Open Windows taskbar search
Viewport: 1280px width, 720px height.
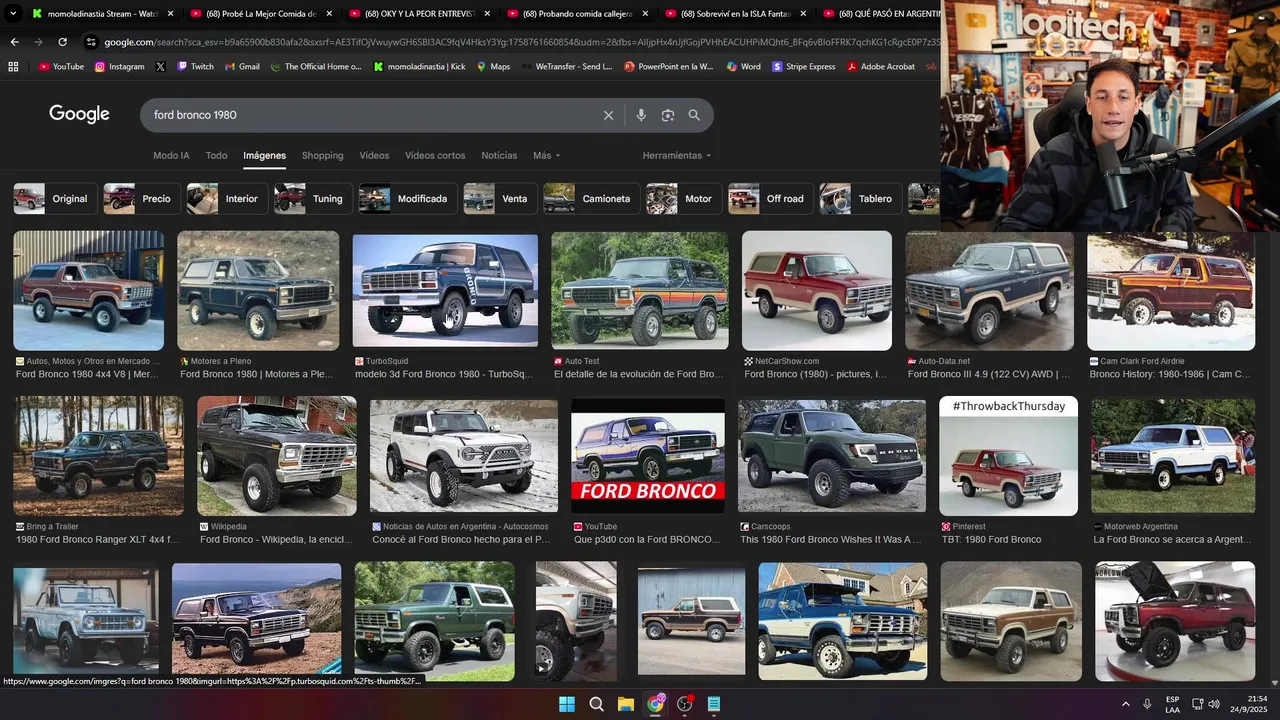596,704
